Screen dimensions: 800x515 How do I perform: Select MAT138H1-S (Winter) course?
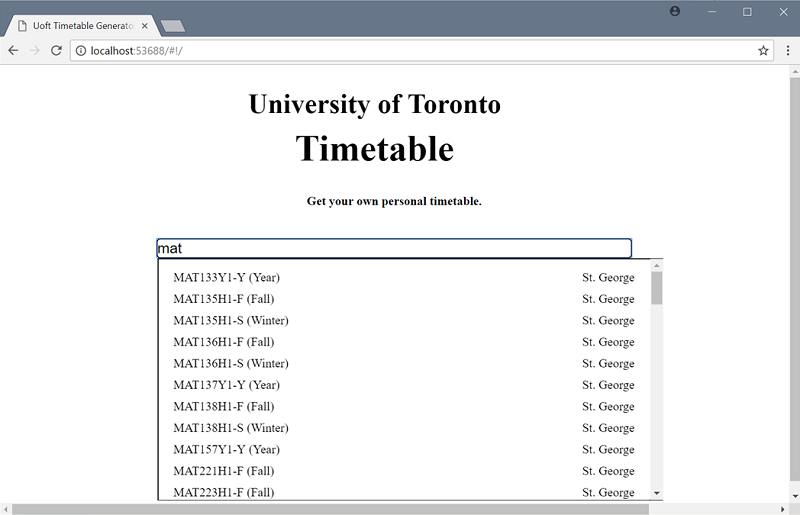(404, 428)
